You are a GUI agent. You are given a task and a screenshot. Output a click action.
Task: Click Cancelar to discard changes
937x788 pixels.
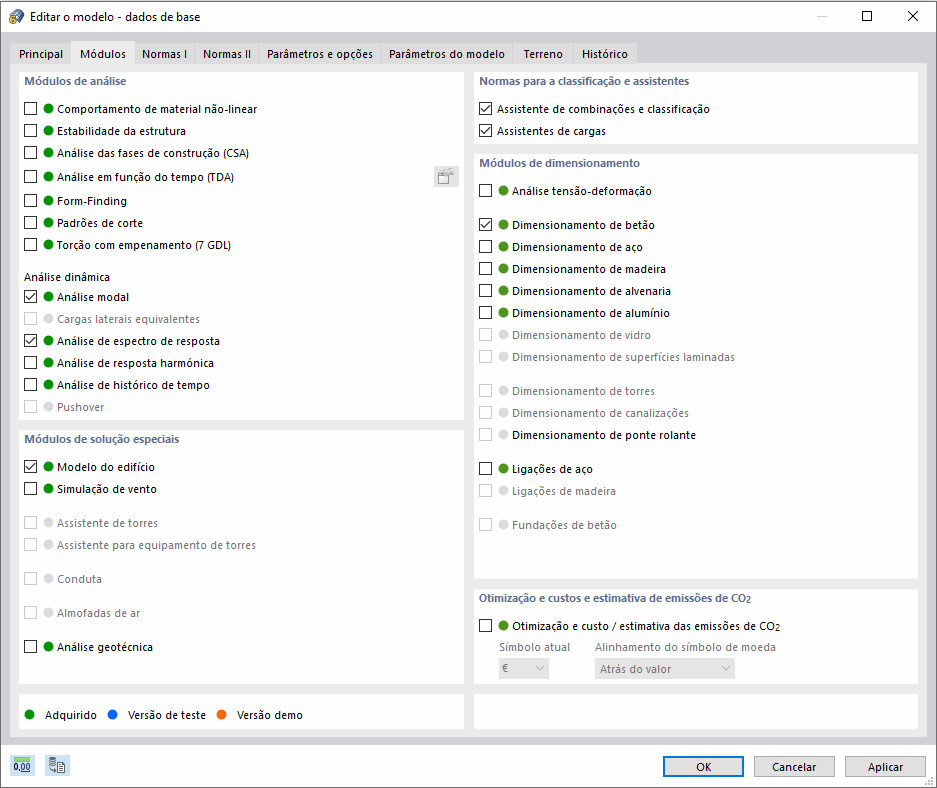tap(794, 766)
